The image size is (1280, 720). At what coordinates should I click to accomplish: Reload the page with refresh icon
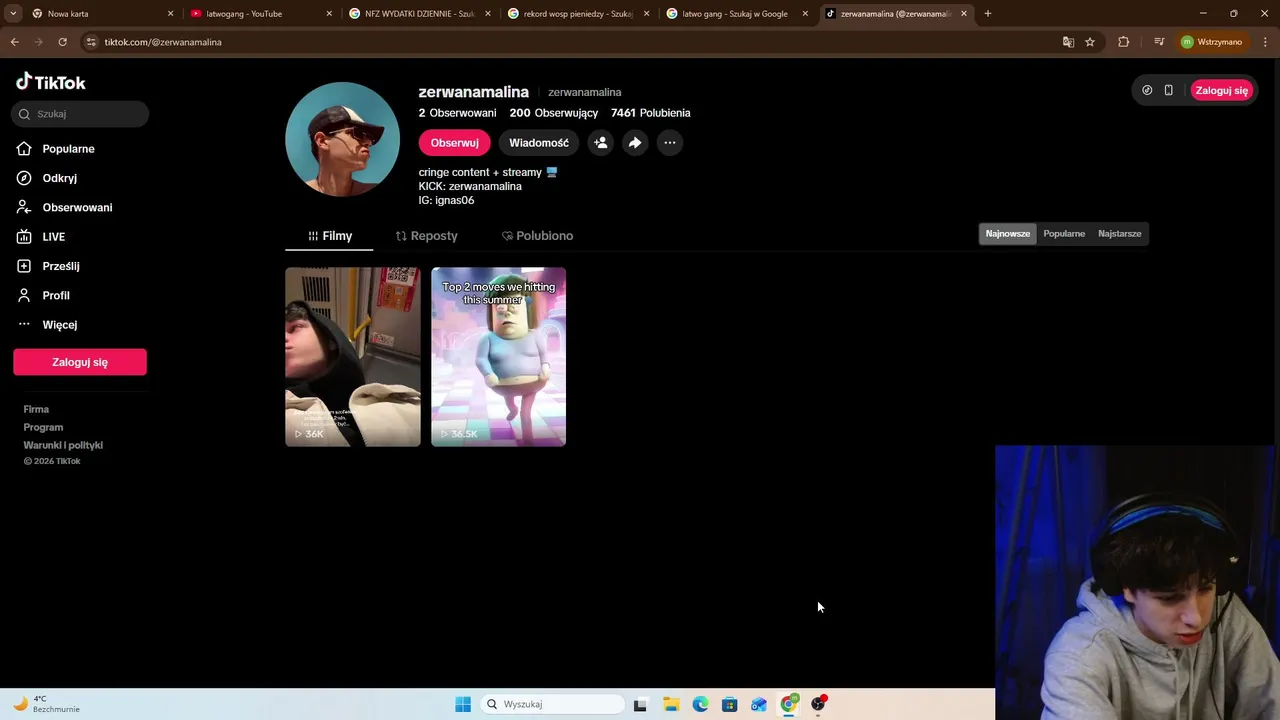click(62, 42)
